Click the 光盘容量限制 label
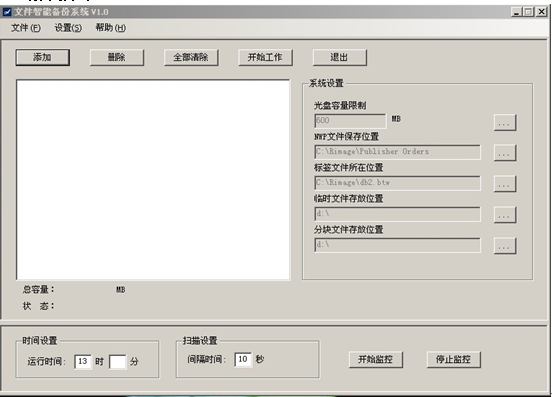This screenshot has width=552, height=397. coord(340,105)
